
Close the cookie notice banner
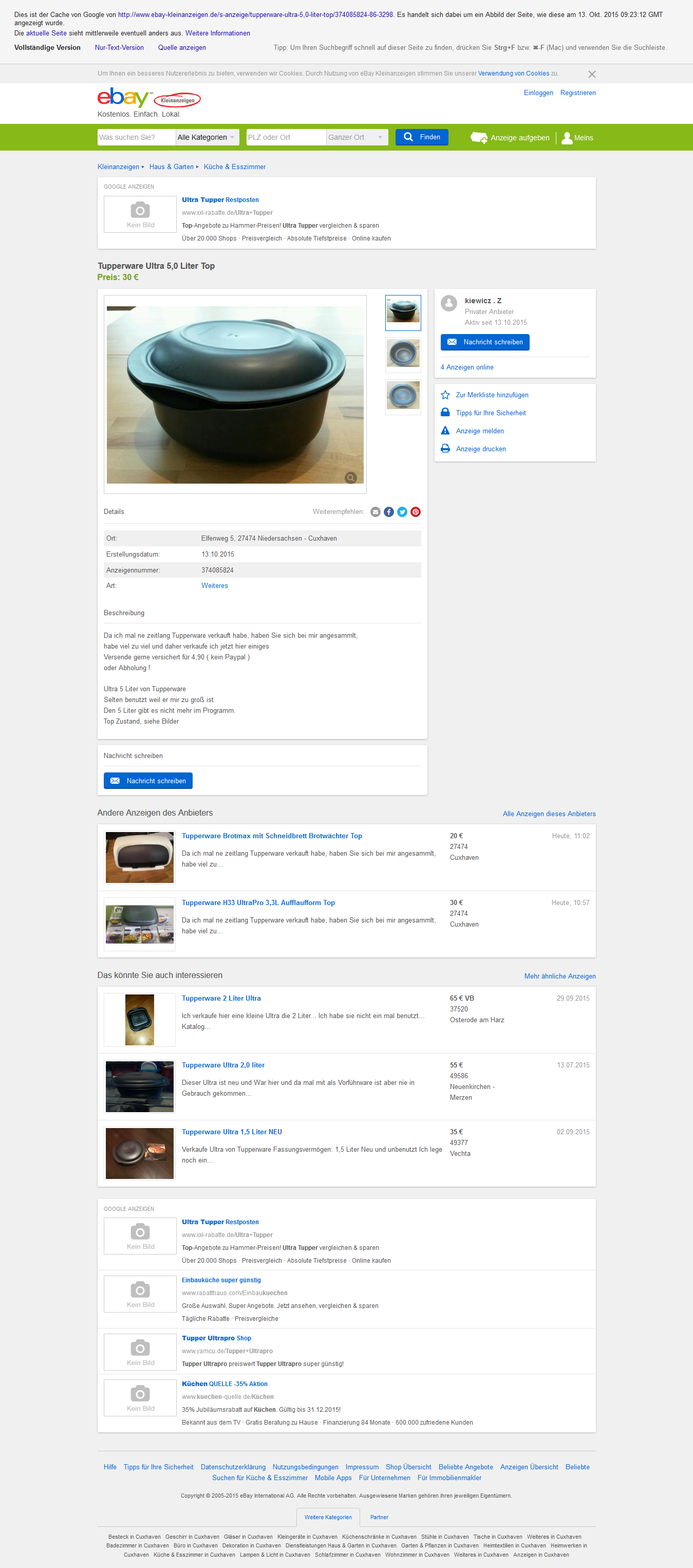[x=591, y=74]
